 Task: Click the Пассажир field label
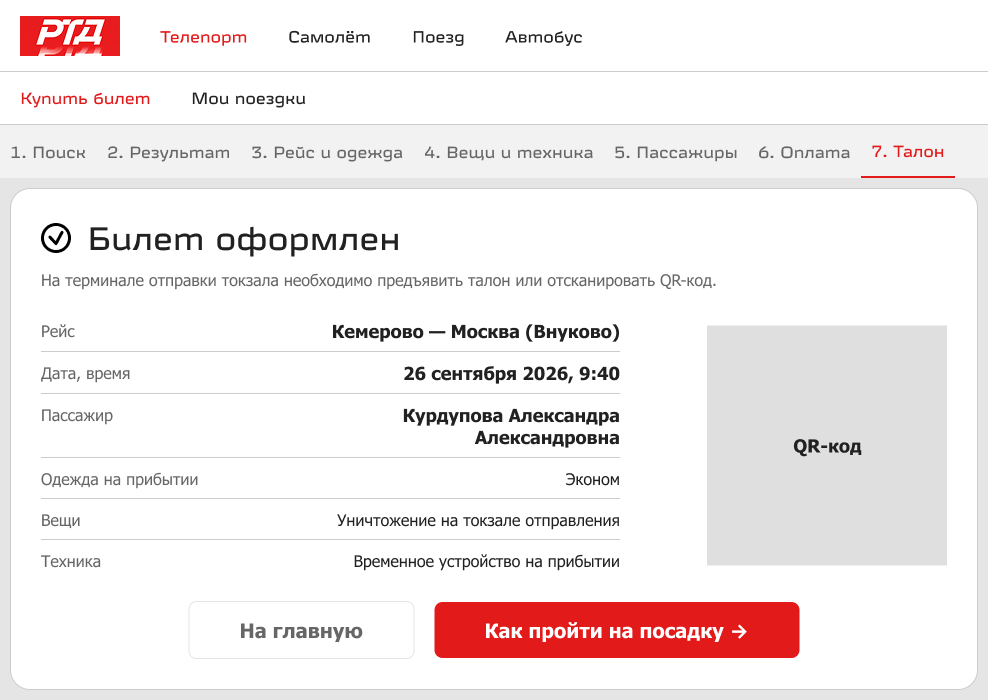(x=77, y=416)
